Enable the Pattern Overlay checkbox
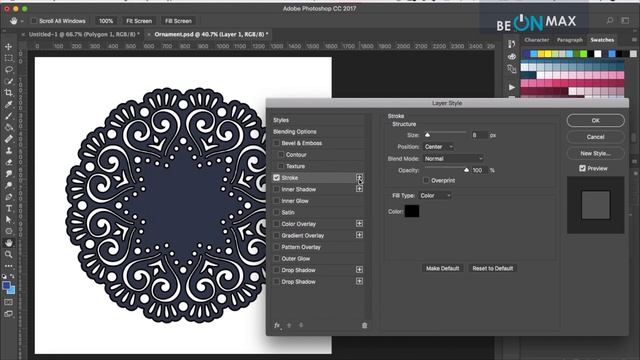 coord(277,247)
